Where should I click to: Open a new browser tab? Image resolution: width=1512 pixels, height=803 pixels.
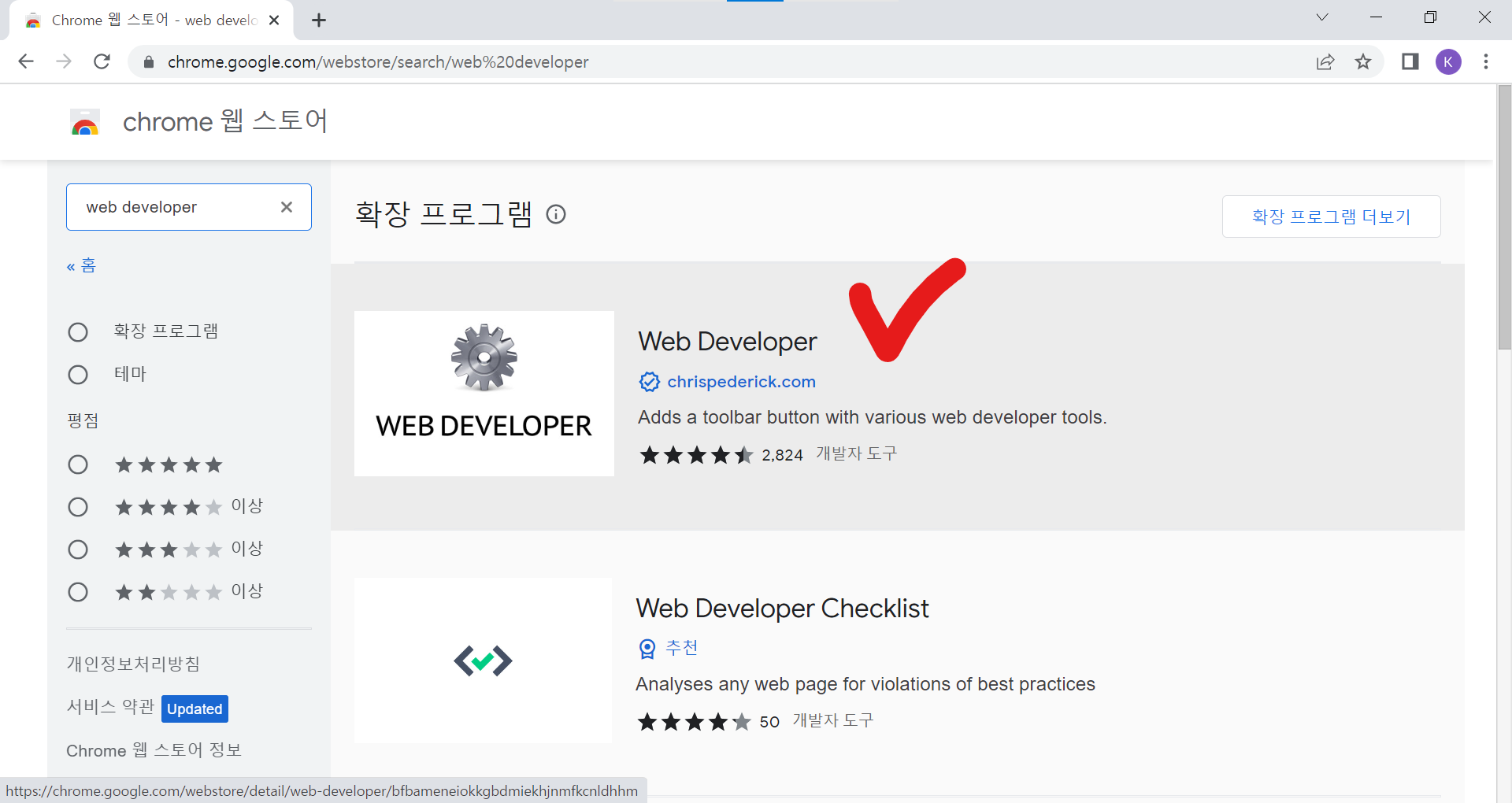click(x=319, y=20)
